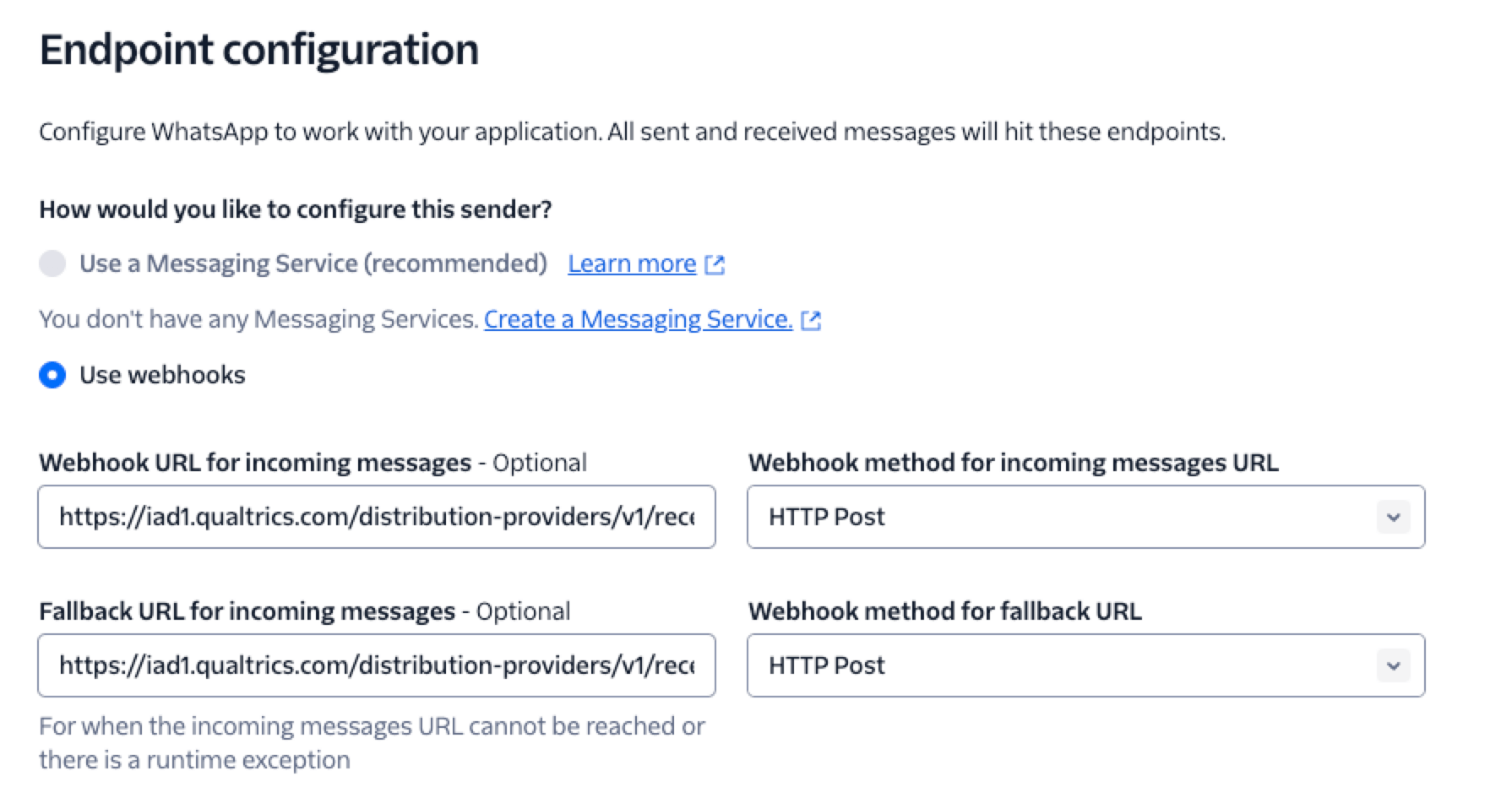Screen dimensions: 1512x787
Task: Click the "Endpoint configuration" heading
Action: point(258,49)
